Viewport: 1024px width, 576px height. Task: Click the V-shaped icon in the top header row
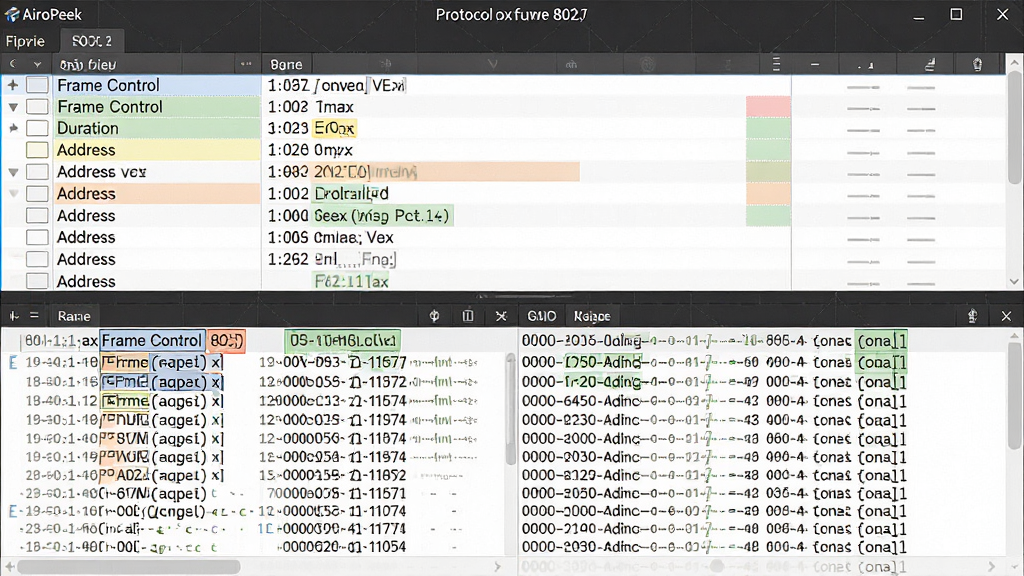(492, 64)
